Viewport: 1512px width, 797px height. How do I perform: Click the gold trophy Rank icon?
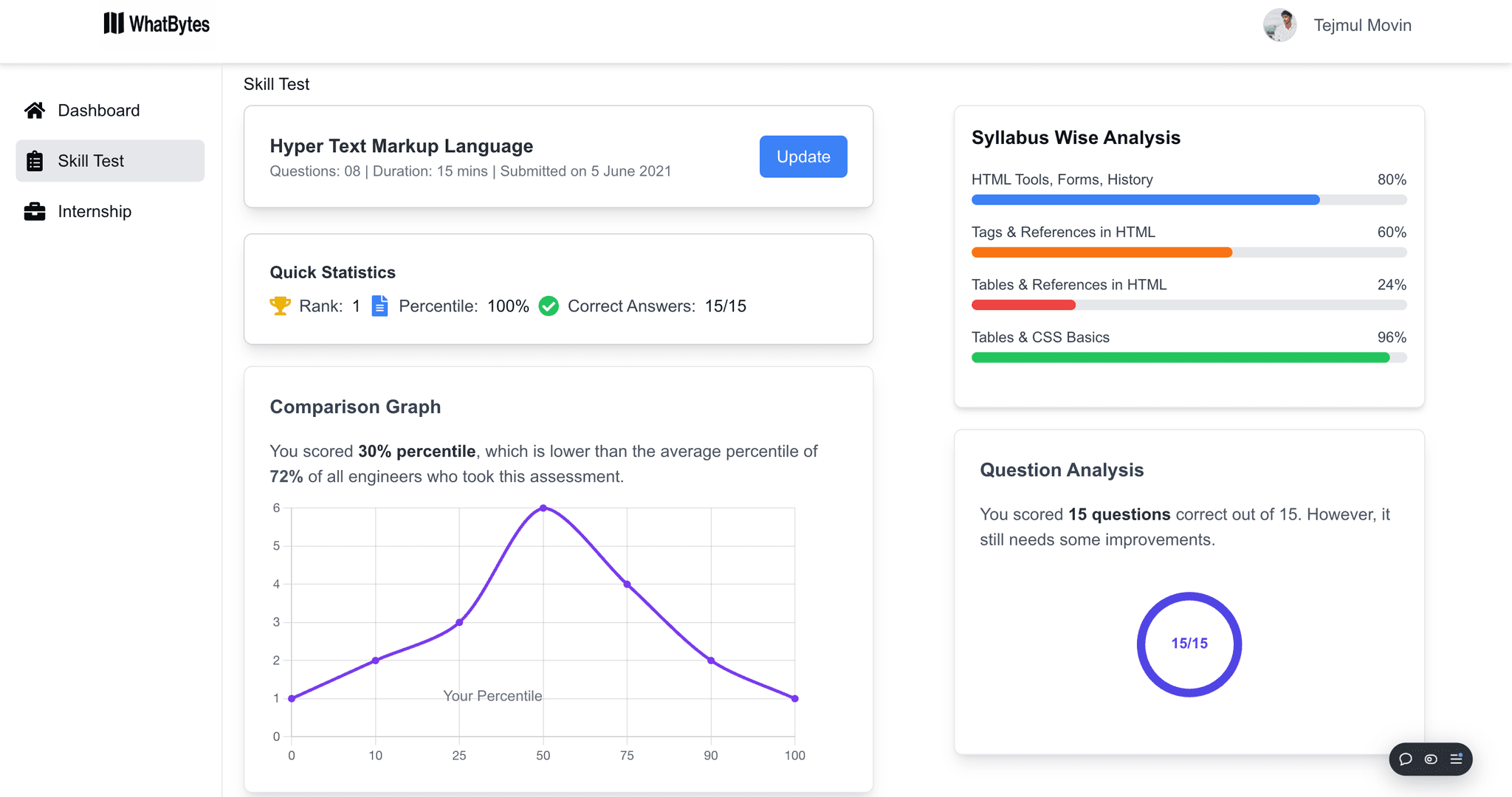pyautogui.click(x=280, y=306)
